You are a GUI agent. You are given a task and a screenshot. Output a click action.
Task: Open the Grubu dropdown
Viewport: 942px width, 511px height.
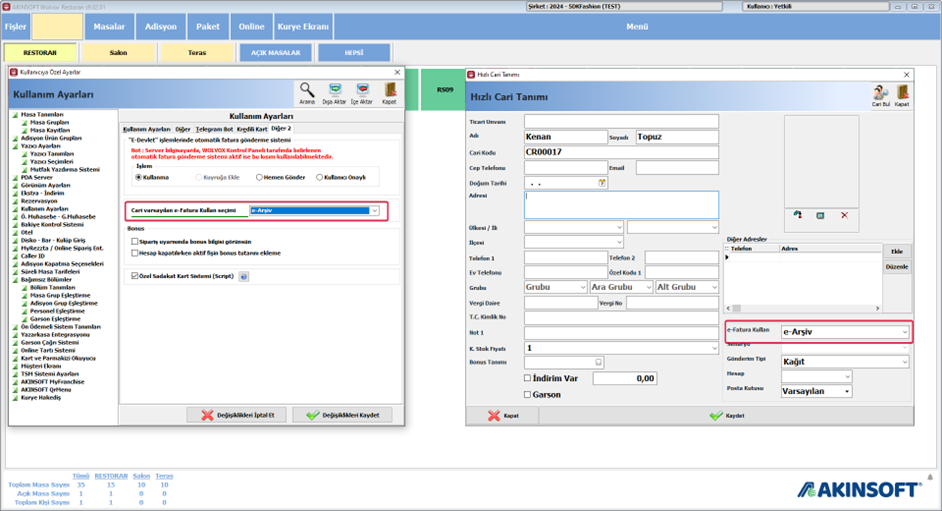coord(582,287)
